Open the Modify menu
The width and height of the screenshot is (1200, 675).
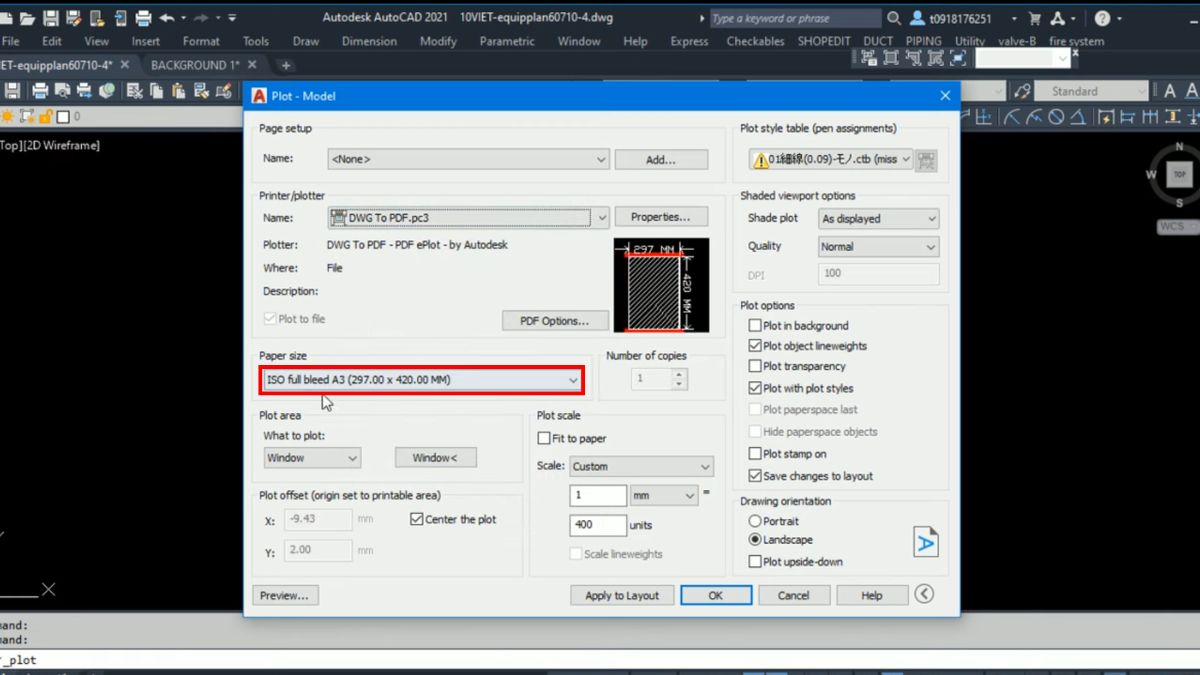pyautogui.click(x=438, y=41)
